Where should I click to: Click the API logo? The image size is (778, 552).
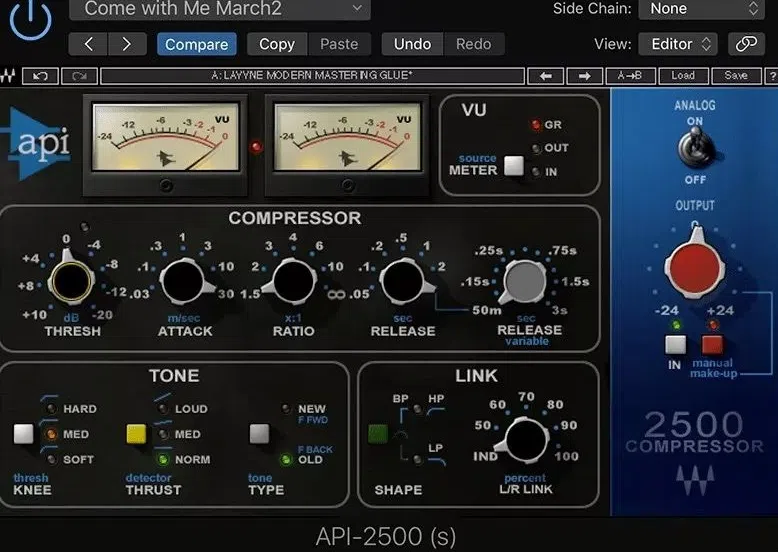37,144
